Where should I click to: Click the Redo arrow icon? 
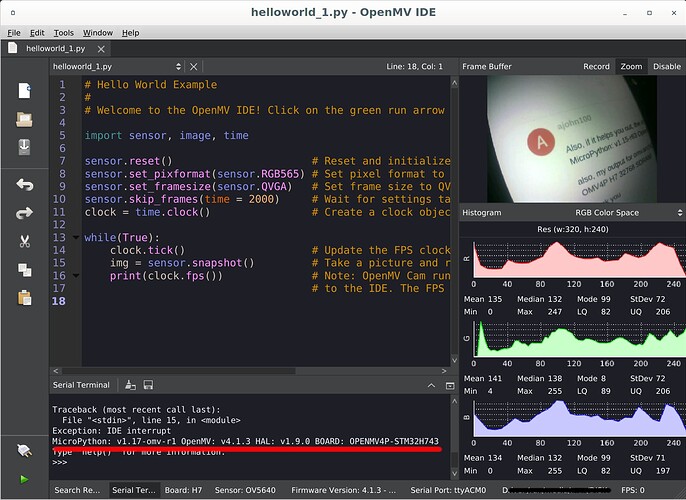tap(24, 213)
